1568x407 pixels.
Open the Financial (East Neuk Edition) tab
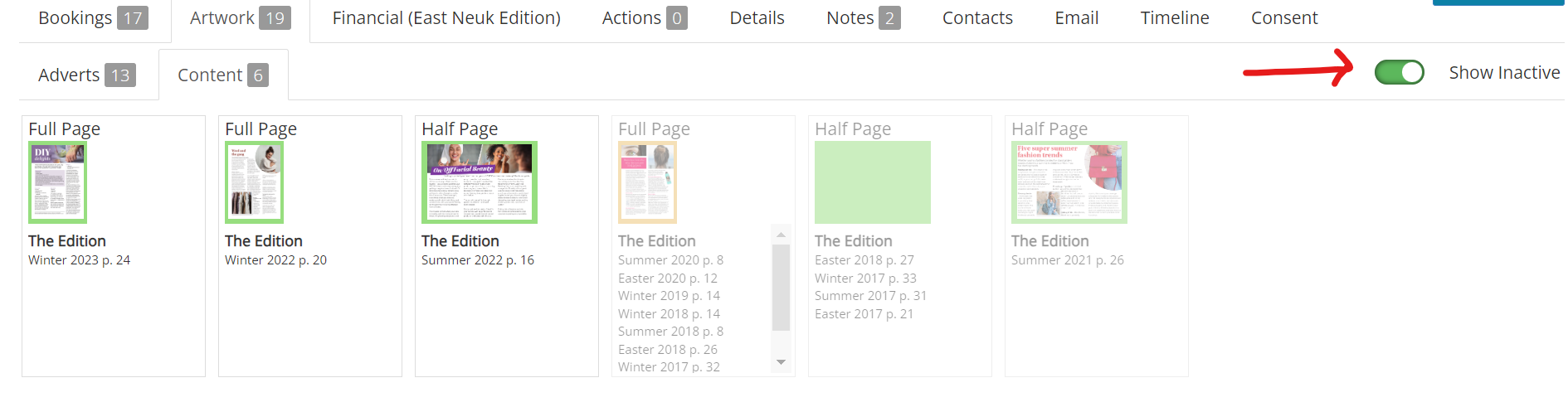click(x=446, y=18)
